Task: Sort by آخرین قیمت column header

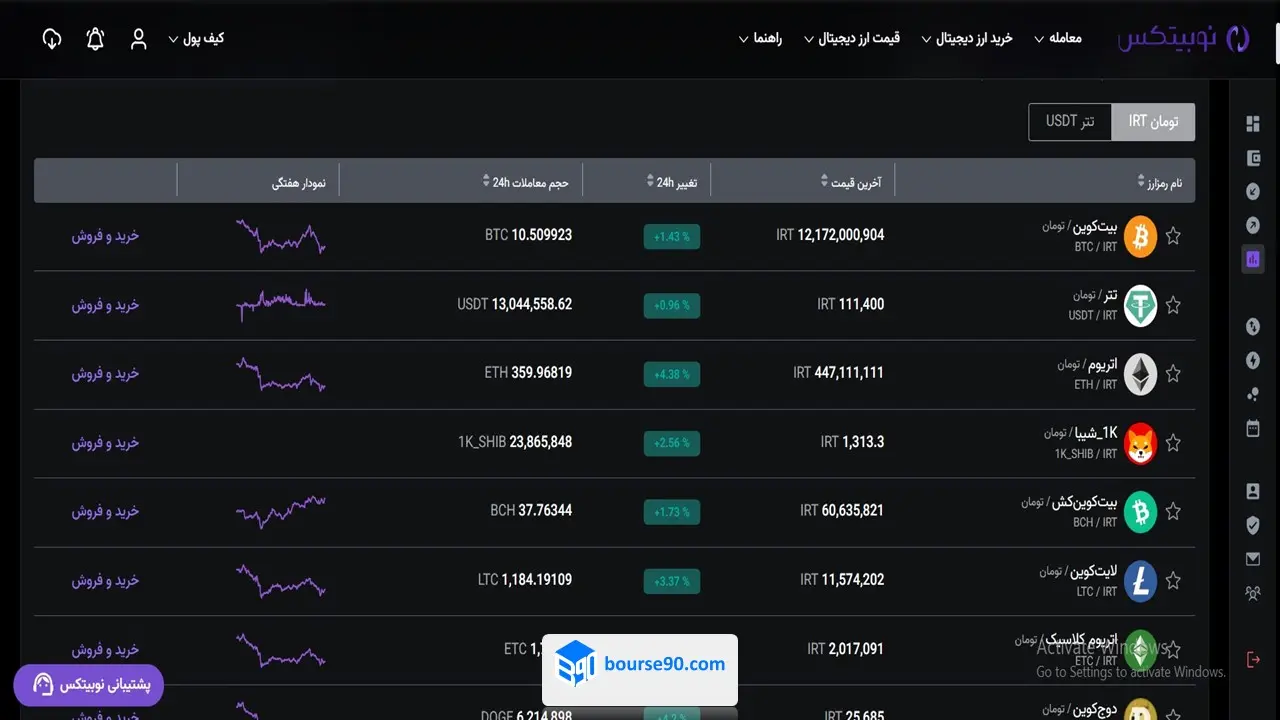Action: pyautogui.click(x=852, y=182)
